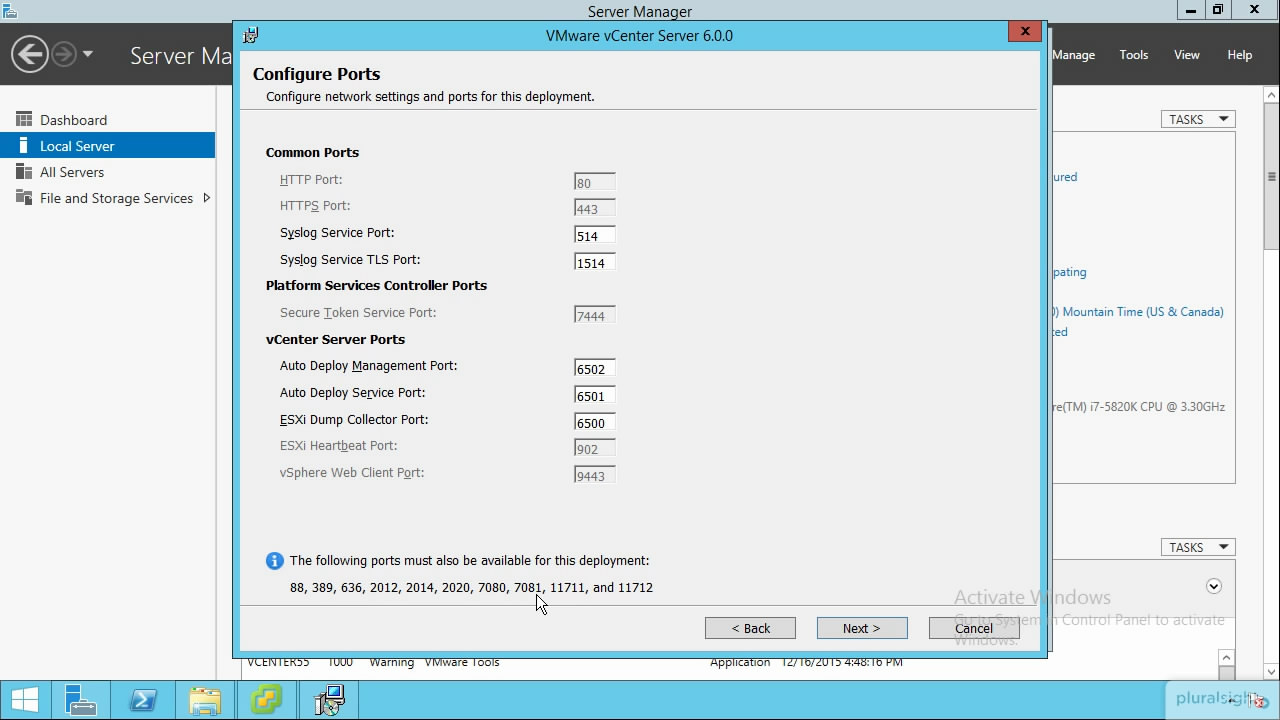Click the HTTPS Port field
This screenshot has height=720, width=1280.
point(594,208)
